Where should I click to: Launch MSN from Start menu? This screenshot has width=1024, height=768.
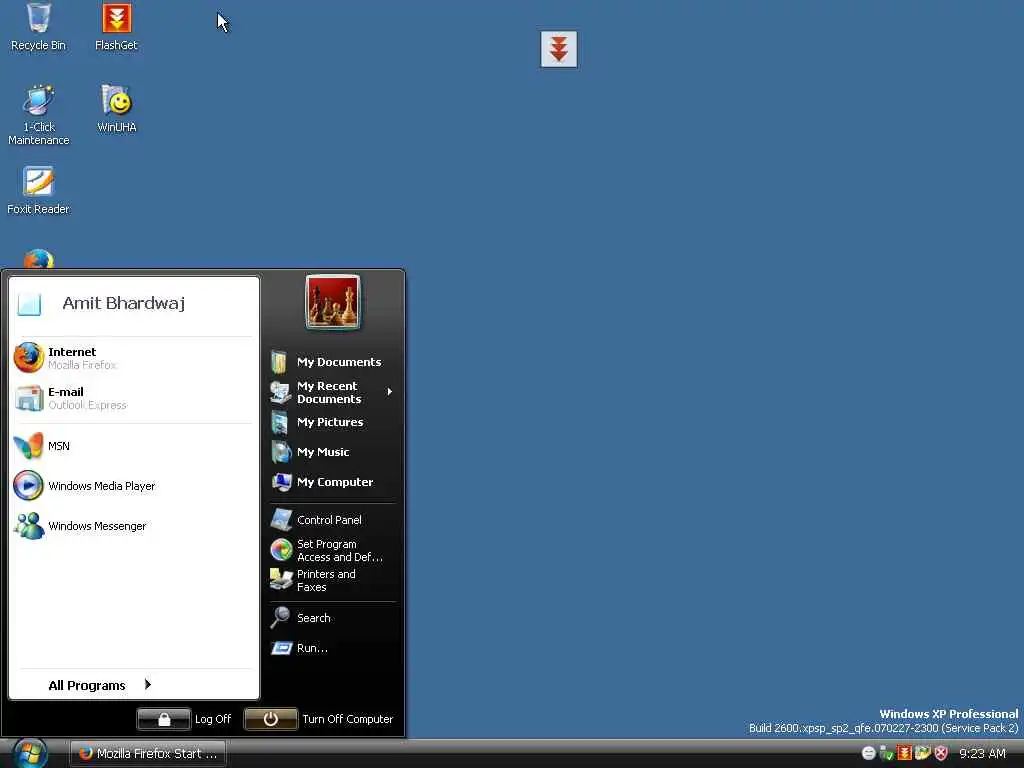(133, 446)
